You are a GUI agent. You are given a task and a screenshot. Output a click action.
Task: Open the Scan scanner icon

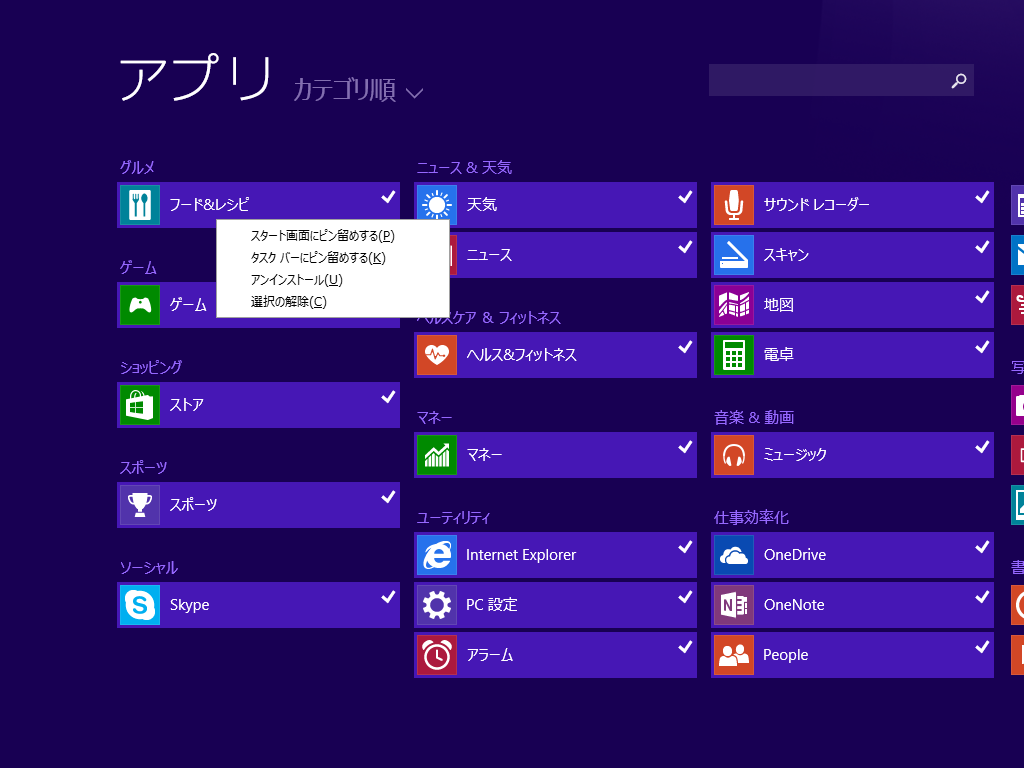point(734,255)
